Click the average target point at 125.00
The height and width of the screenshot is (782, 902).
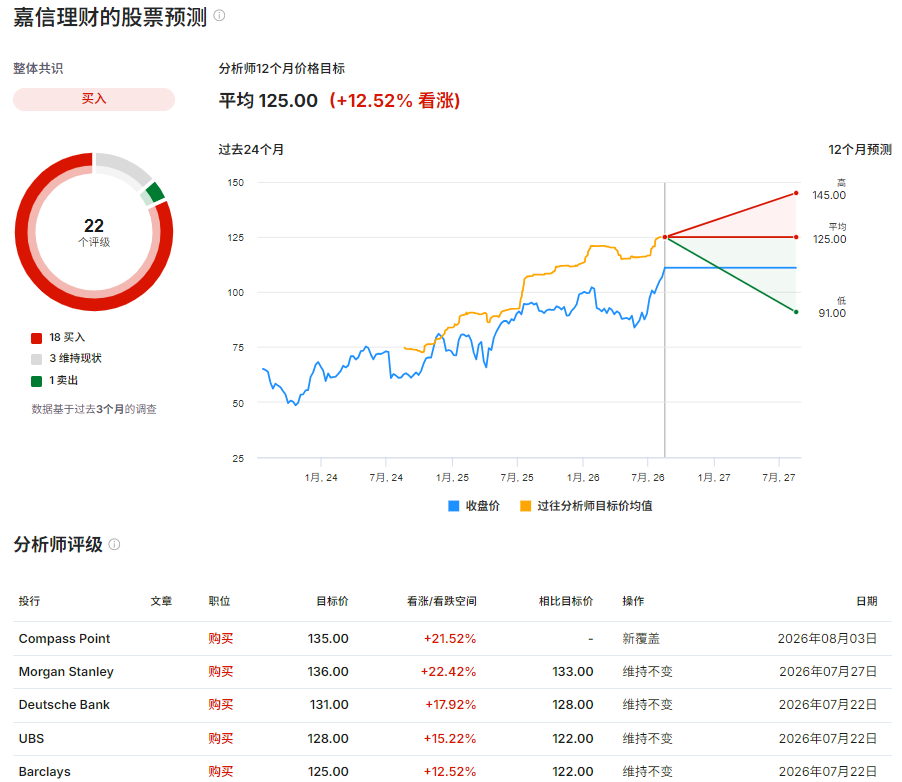tap(796, 237)
